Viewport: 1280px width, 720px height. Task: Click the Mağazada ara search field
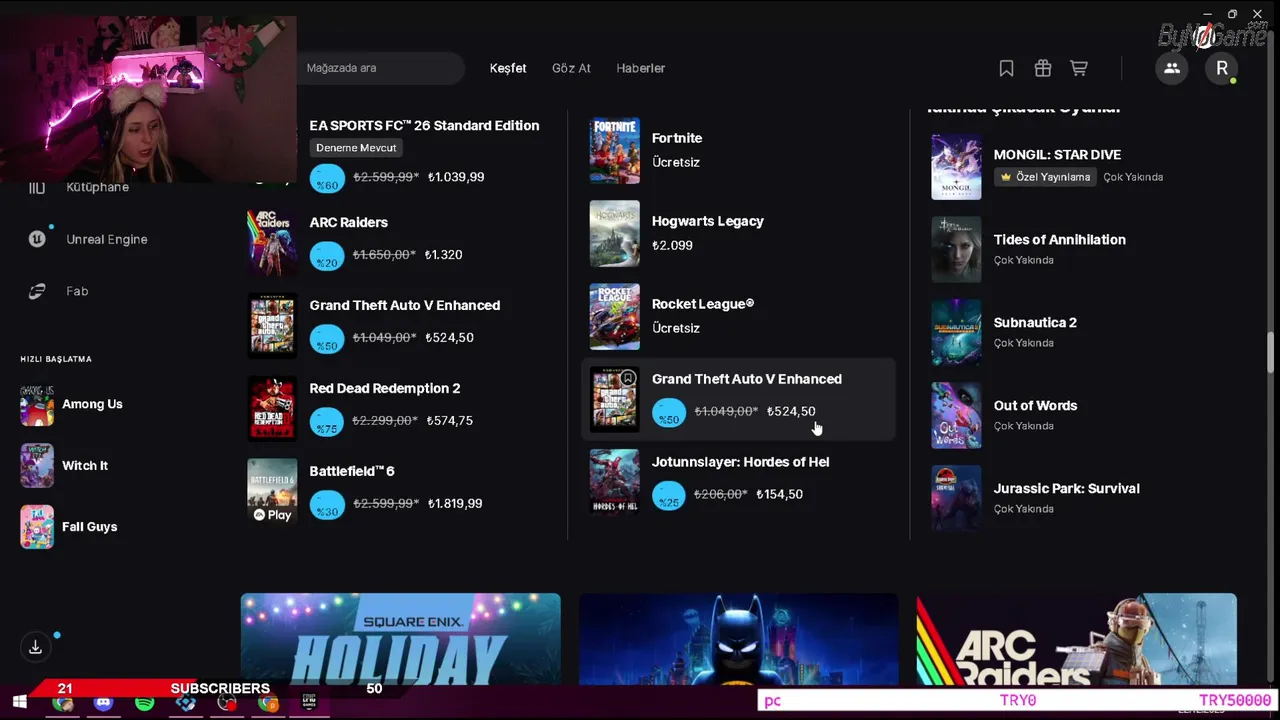coord(380,68)
